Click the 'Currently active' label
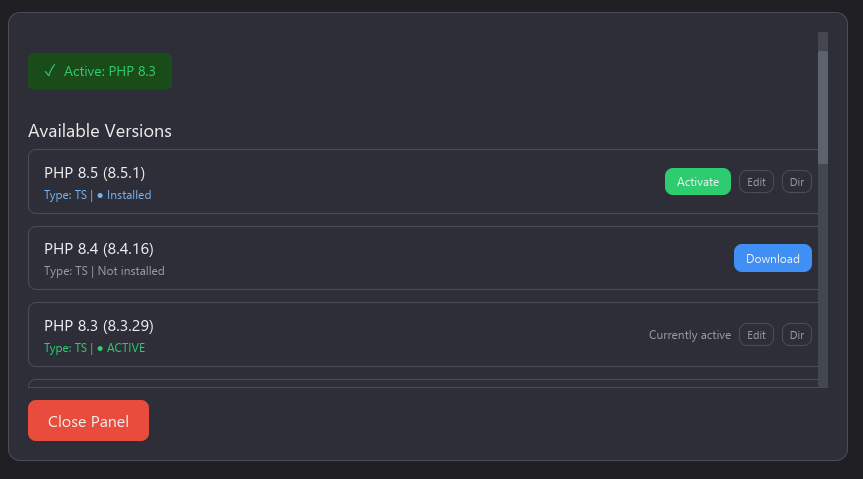863x479 pixels. pyautogui.click(x=690, y=335)
